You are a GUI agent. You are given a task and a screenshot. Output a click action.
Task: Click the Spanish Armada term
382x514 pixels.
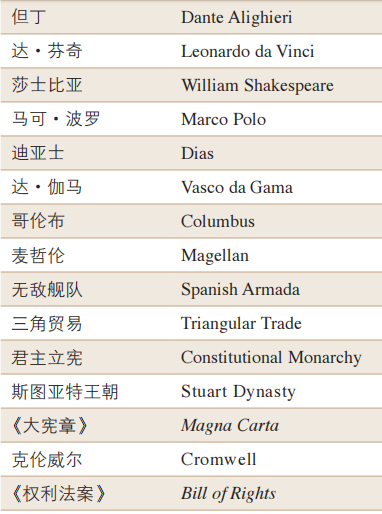pos(240,289)
